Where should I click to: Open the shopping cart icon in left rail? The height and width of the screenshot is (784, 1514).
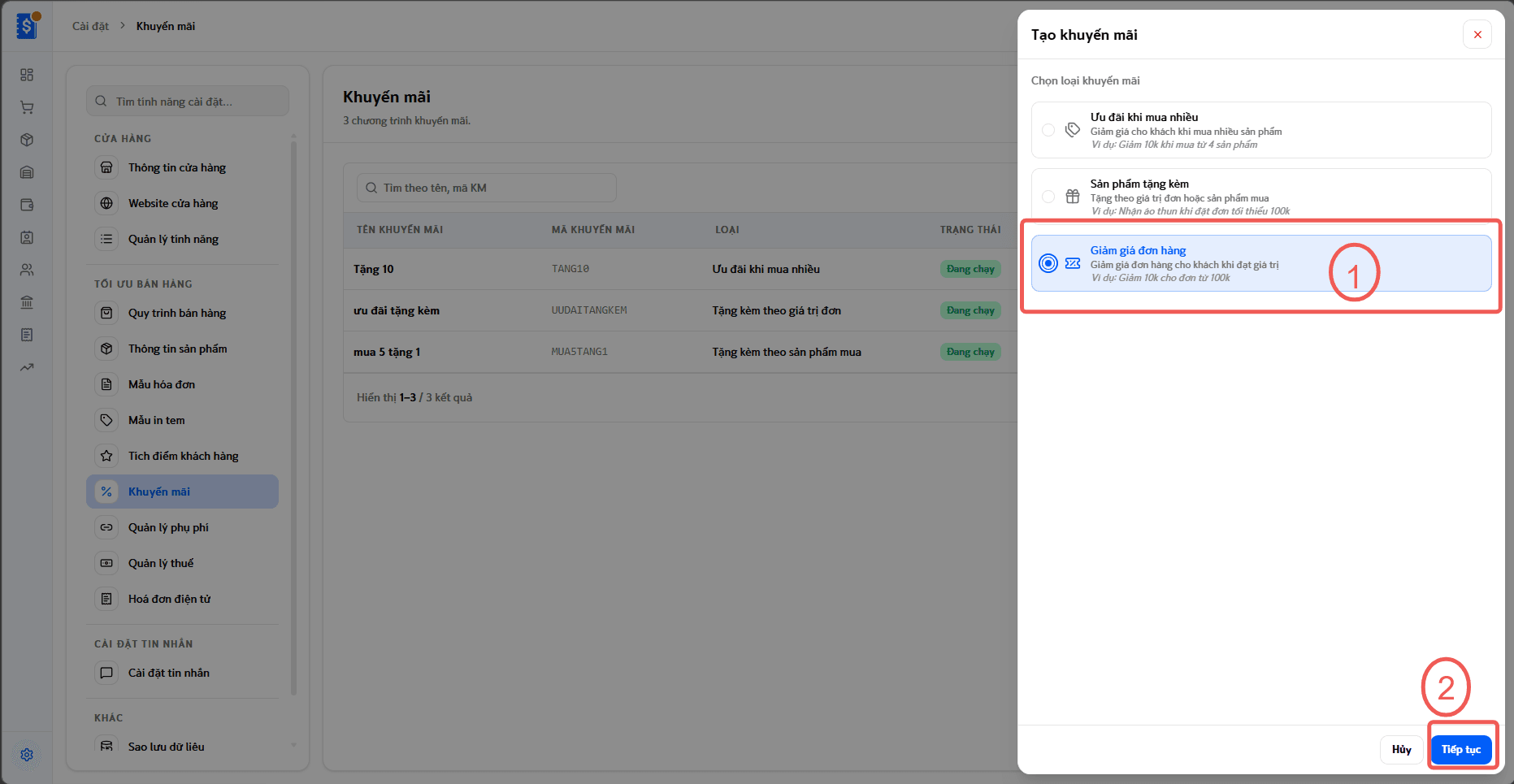click(x=27, y=107)
